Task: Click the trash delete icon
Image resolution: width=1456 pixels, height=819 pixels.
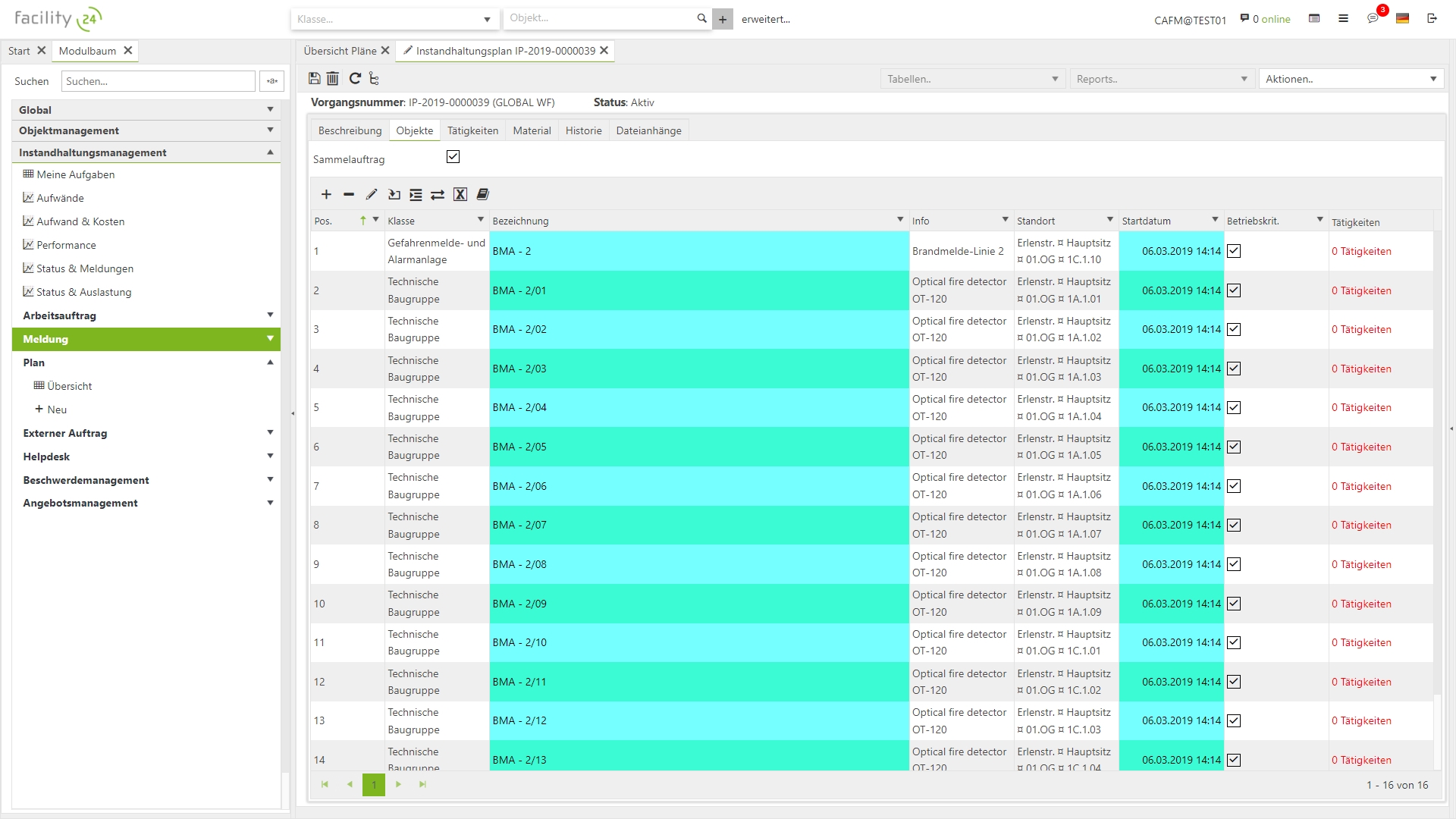Action: pyautogui.click(x=333, y=78)
